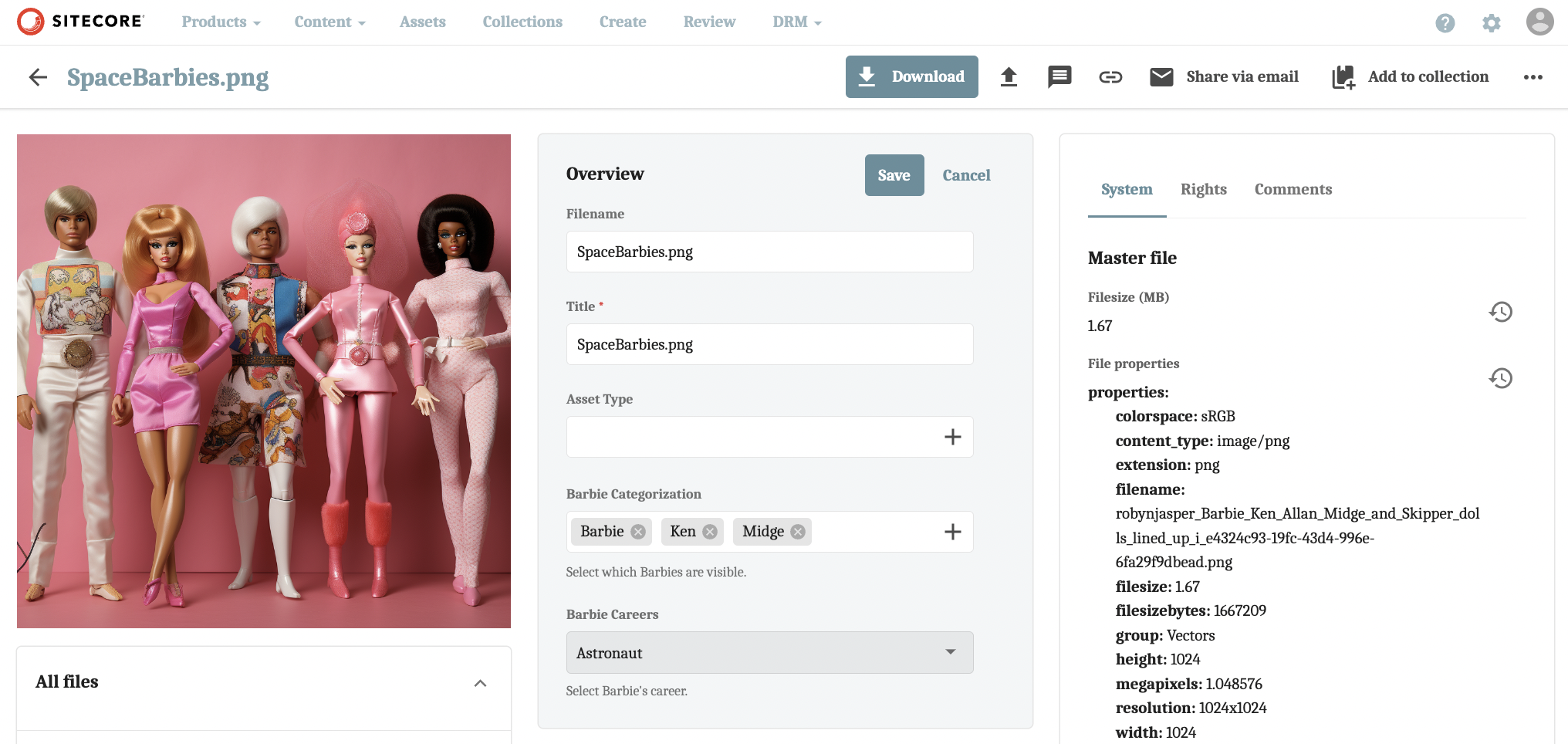Screen dimensions: 1568x744
Task: Remove the Barbie tag from categorization
Action: [x=638, y=531]
